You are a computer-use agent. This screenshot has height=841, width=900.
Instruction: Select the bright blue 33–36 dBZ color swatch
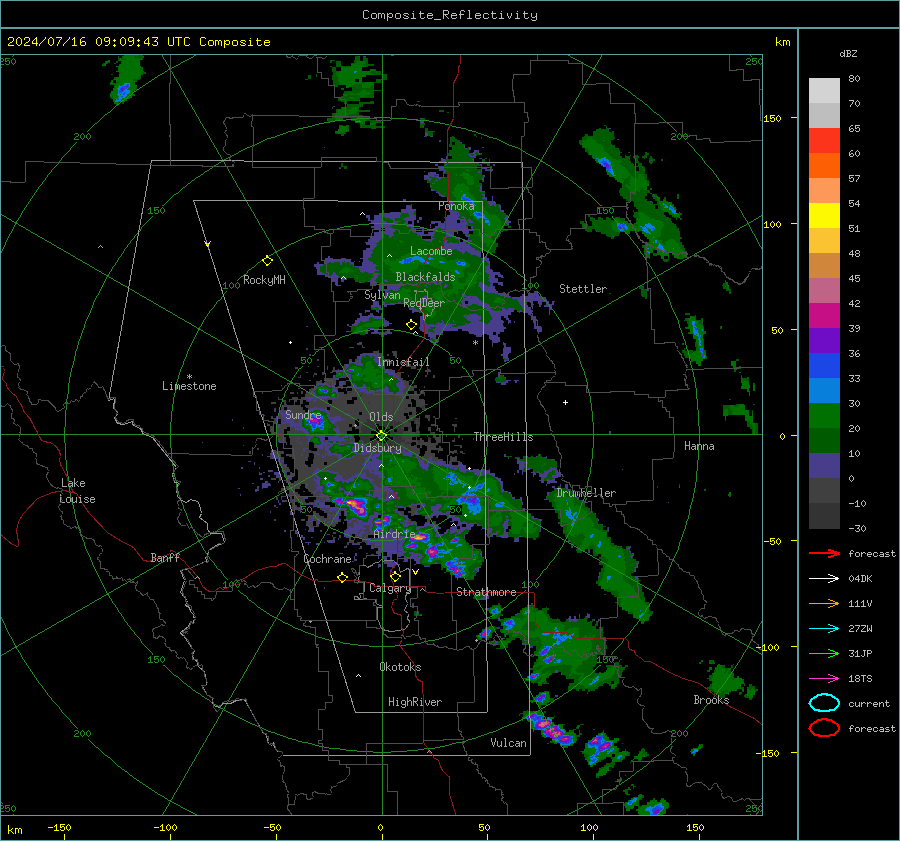(x=824, y=366)
